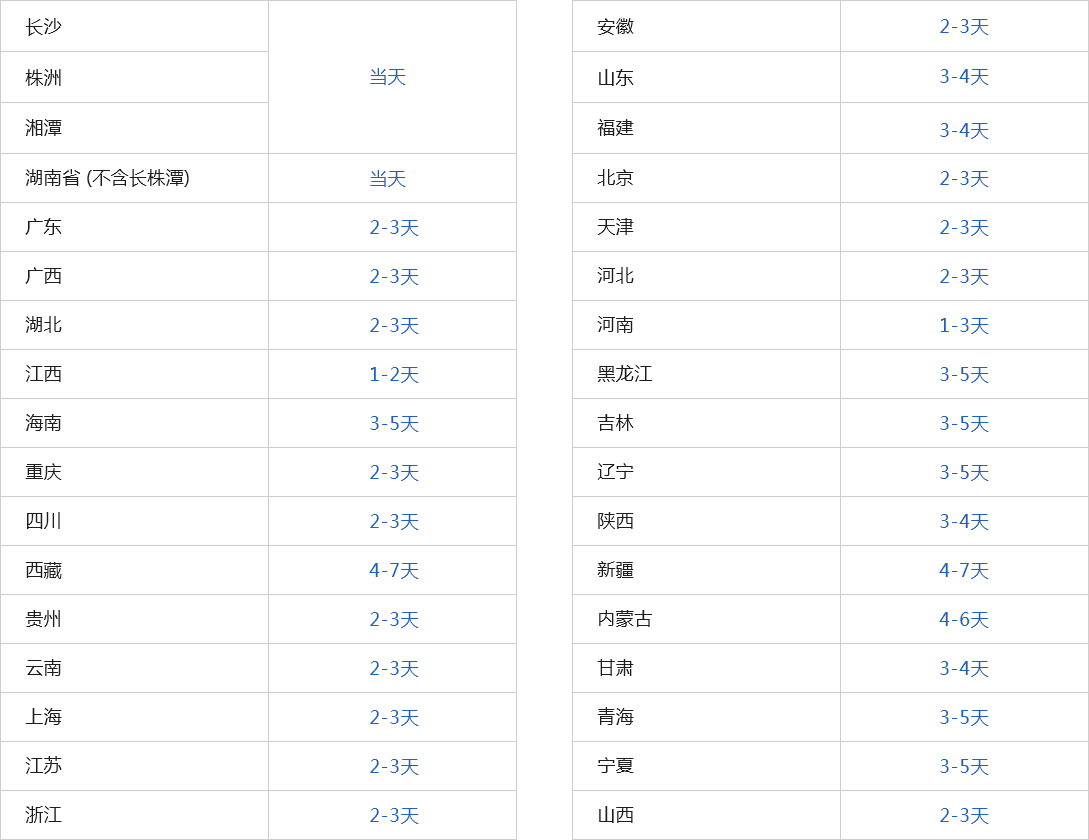Click the 2-3天 delivery time for 山西
Screen dimensions: 1089x840
tap(964, 816)
